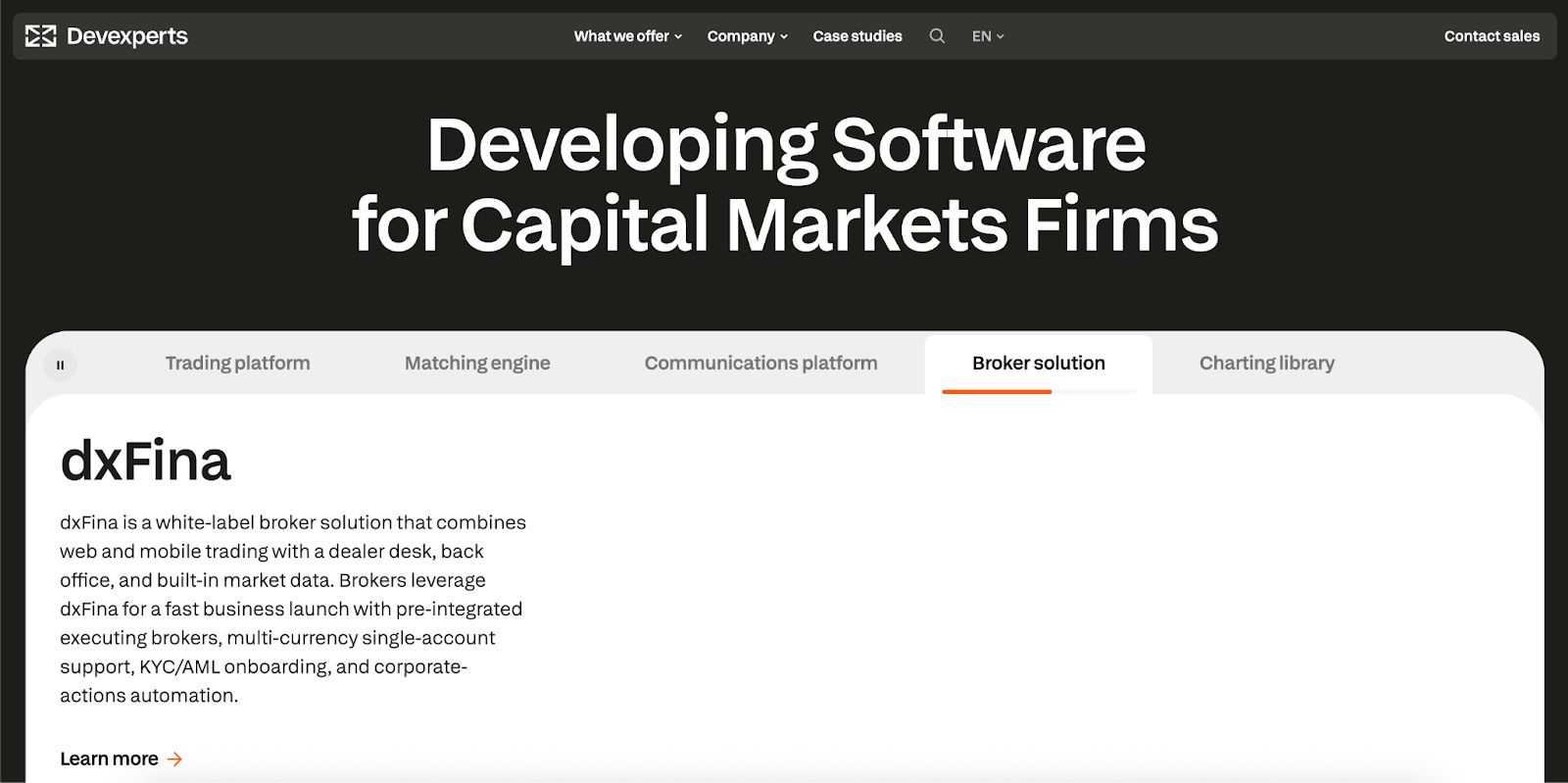The image size is (1568, 783).
Task: Select the Matching engine tab
Action: pos(477,363)
